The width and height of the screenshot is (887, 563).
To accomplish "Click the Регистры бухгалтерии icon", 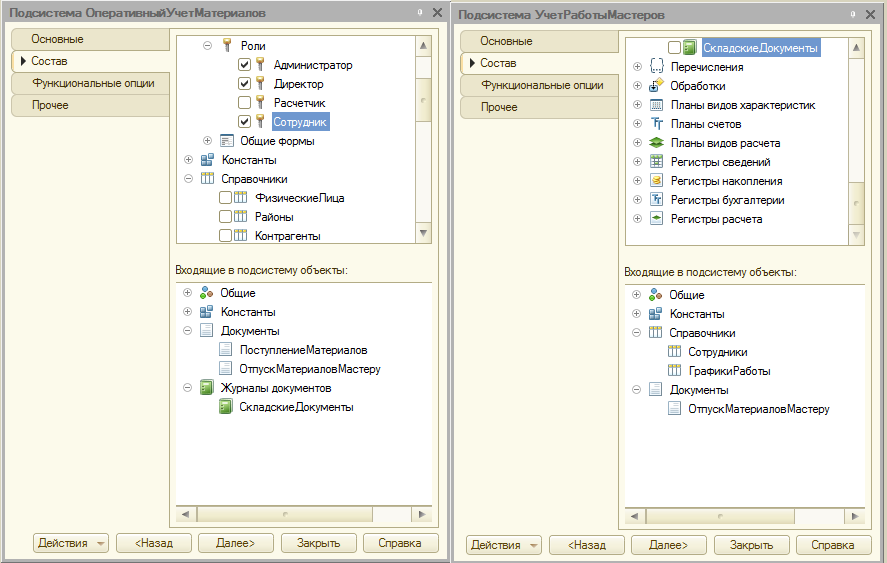I will pos(656,199).
